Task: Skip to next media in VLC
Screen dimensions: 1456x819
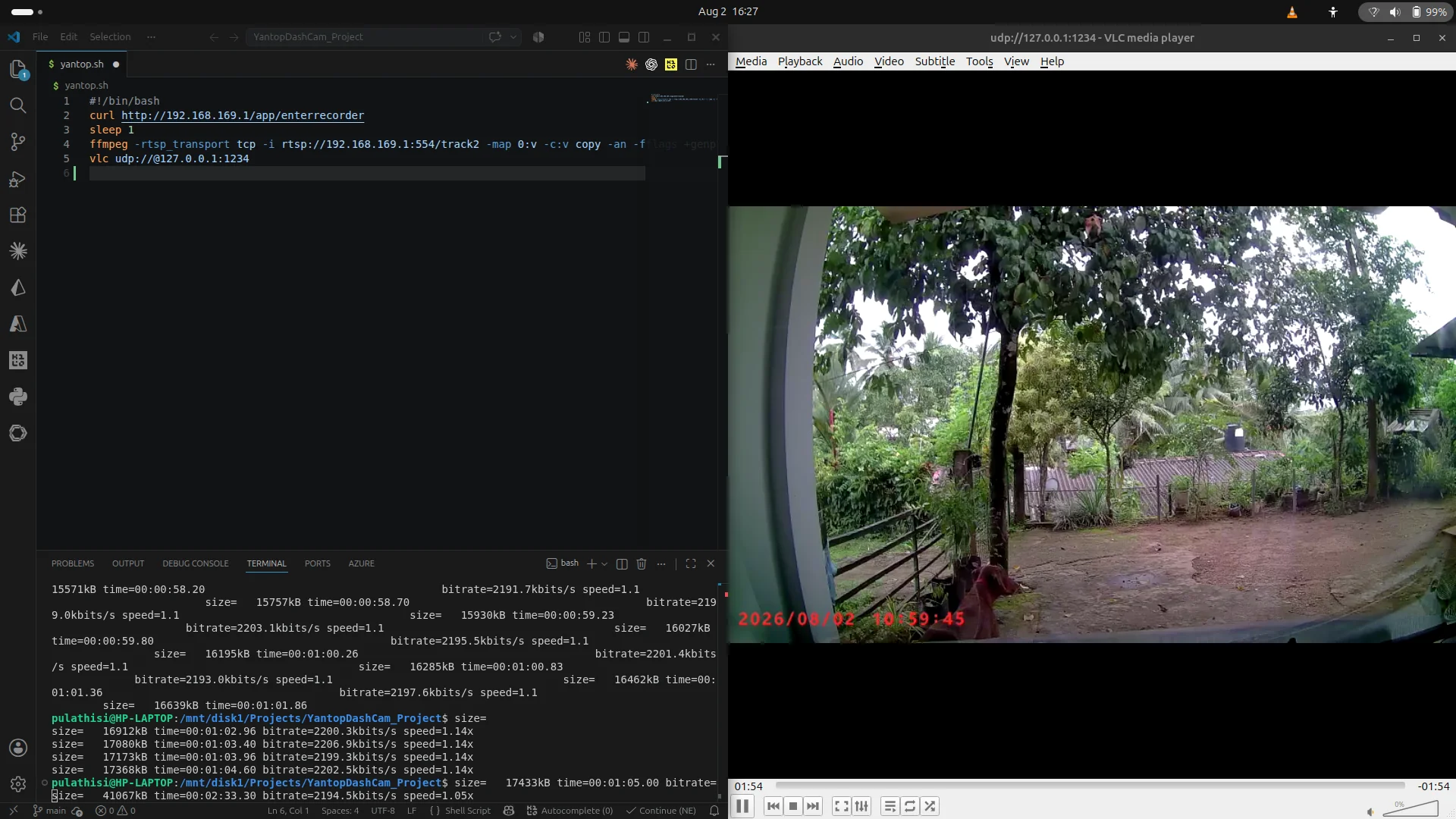Action: point(813,806)
